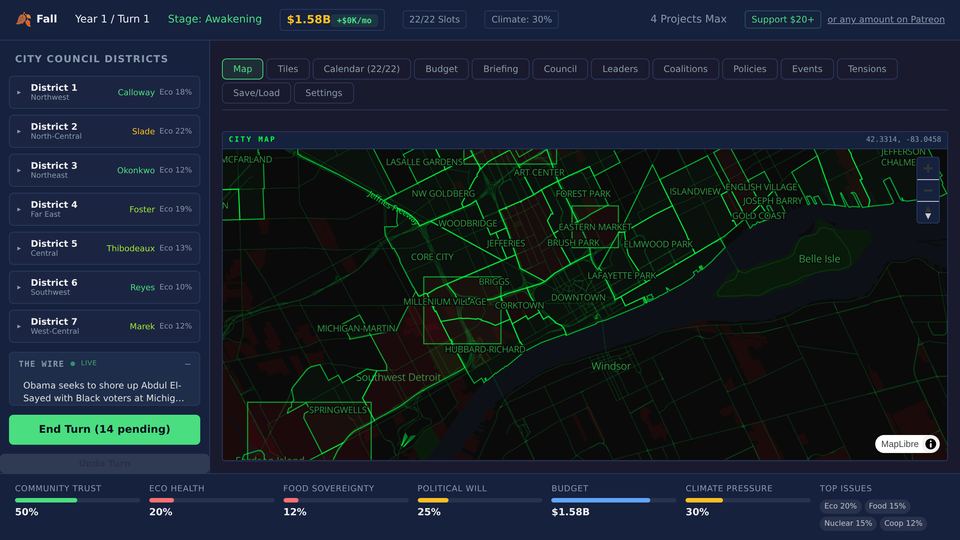Click the Fall season leaf icon
960x540 pixels.
[x=23, y=19]
